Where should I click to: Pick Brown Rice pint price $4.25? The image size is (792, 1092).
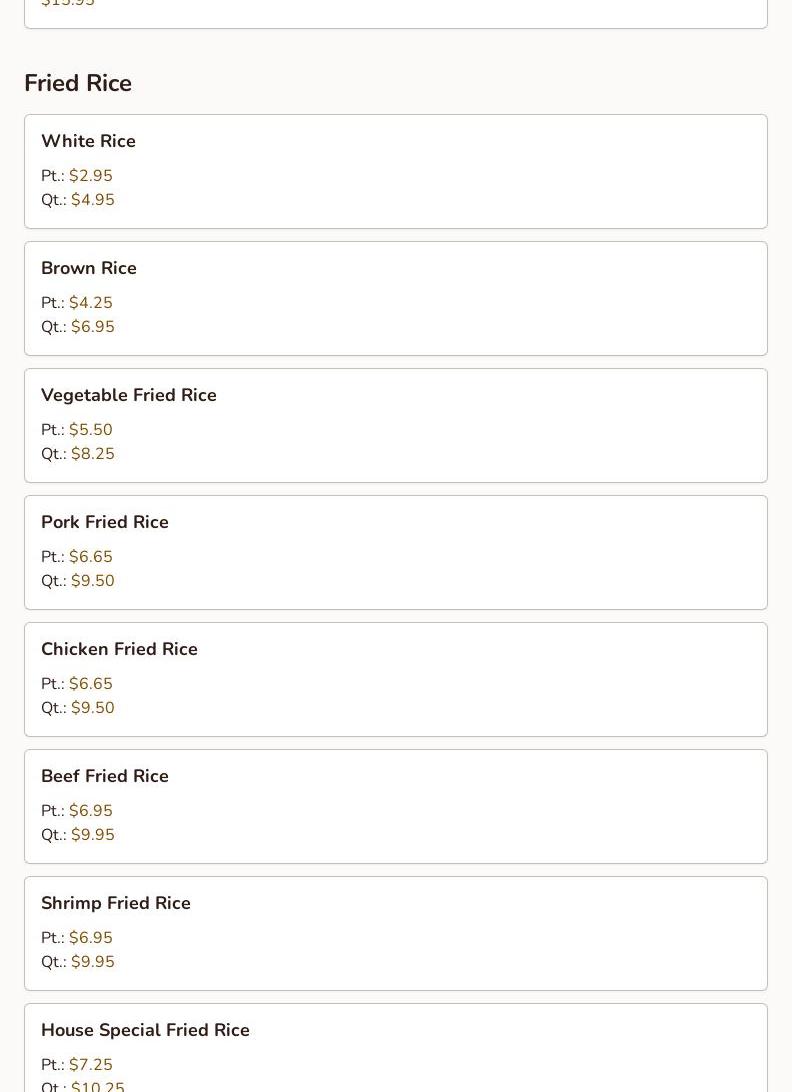[x=91, y=303]
